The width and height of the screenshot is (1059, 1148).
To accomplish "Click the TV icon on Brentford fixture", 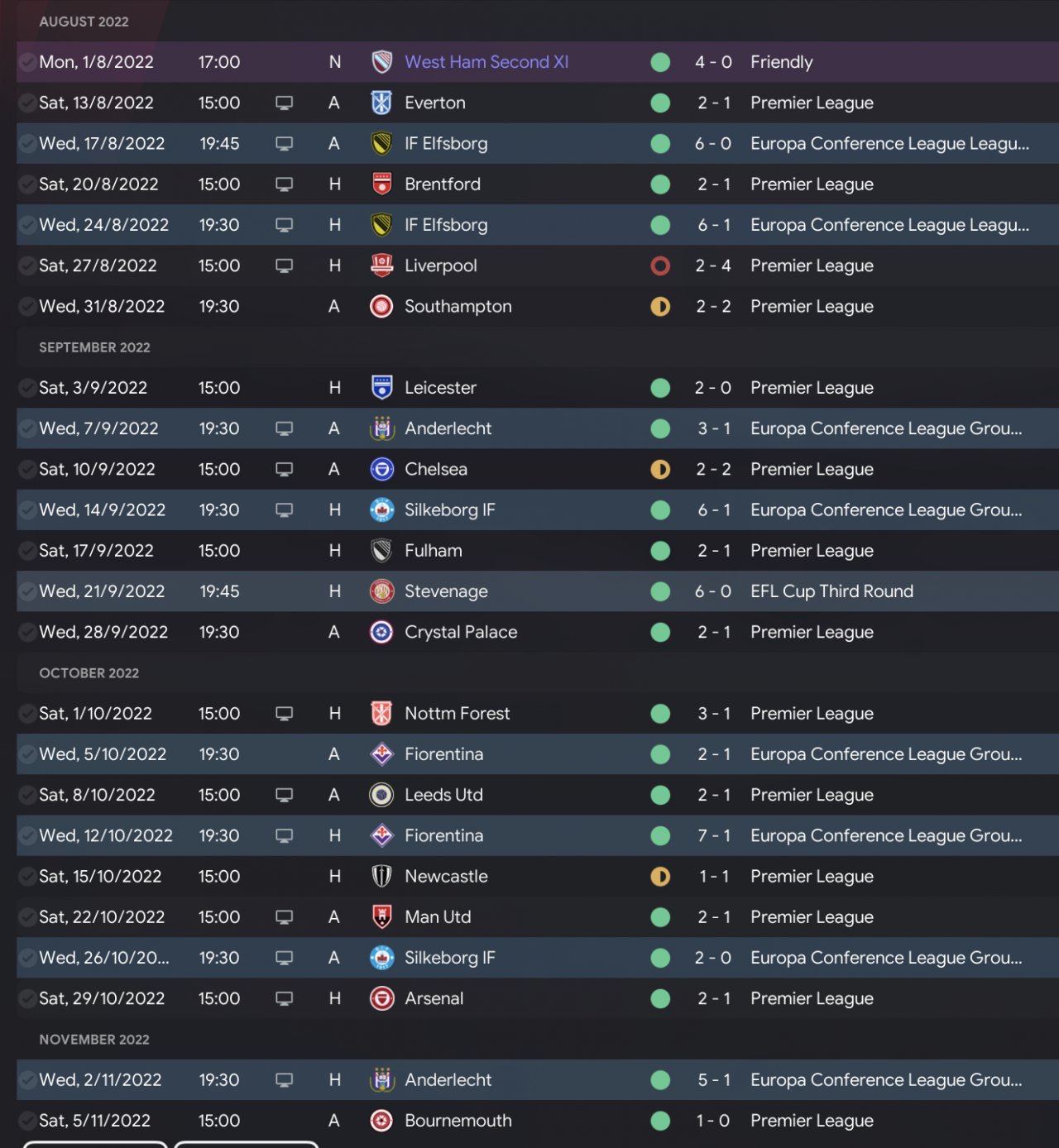I will [284, 184].
